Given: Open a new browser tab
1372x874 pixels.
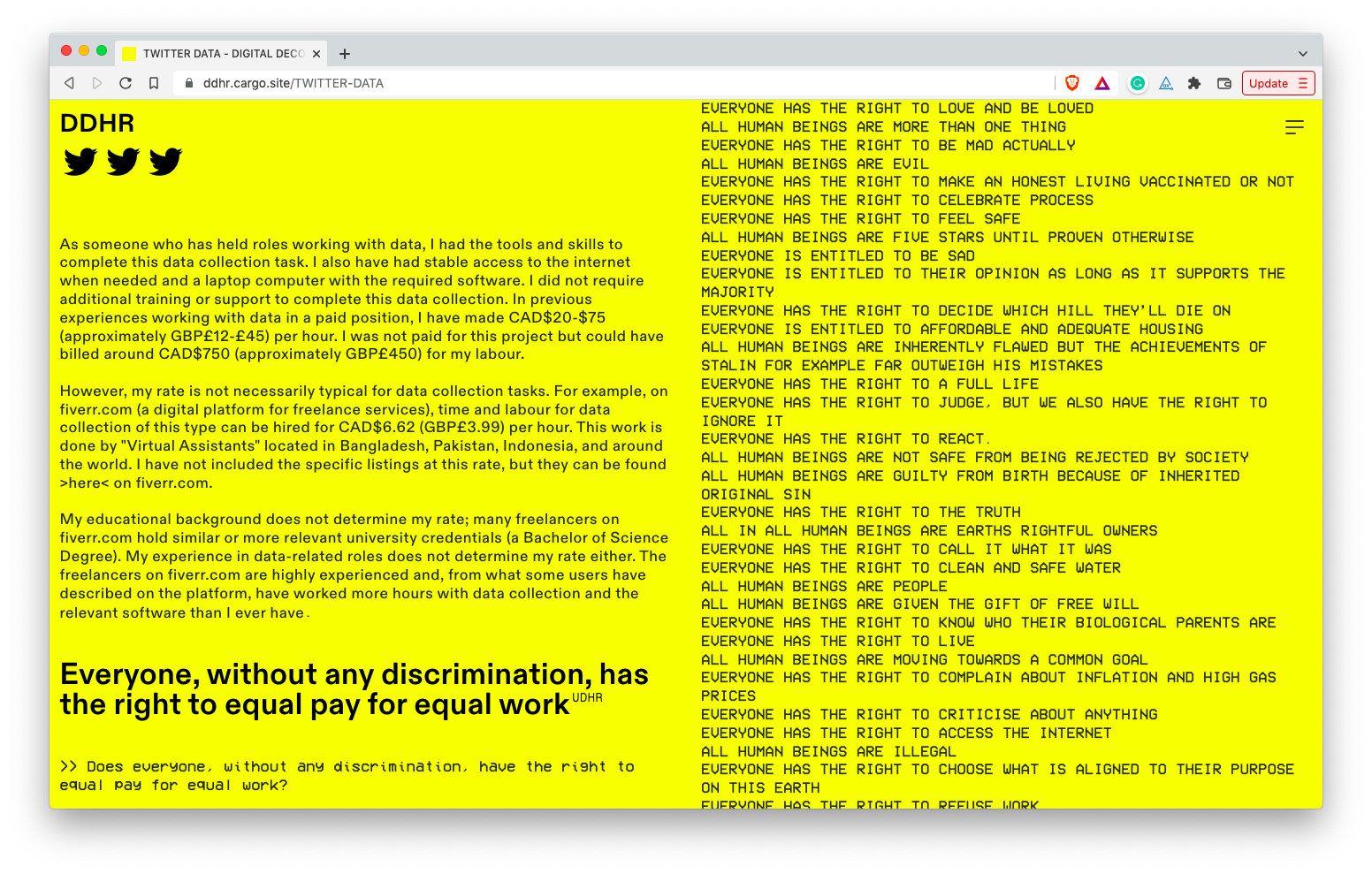Looking at the screenshot, I should point(345,54).
